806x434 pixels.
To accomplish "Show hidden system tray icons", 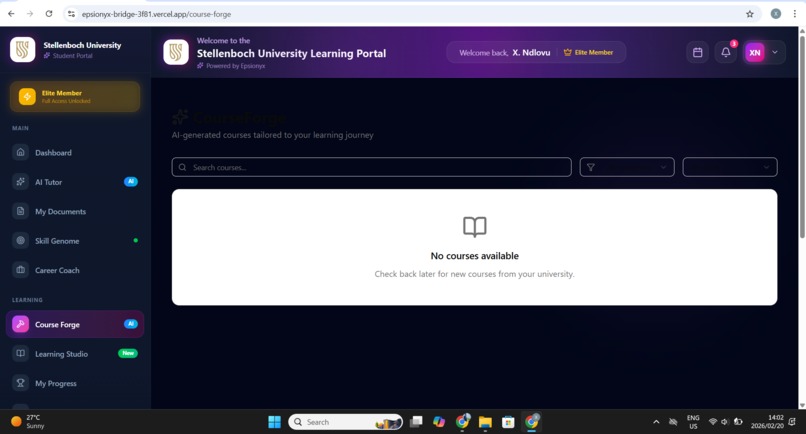I will coord(656,422).
